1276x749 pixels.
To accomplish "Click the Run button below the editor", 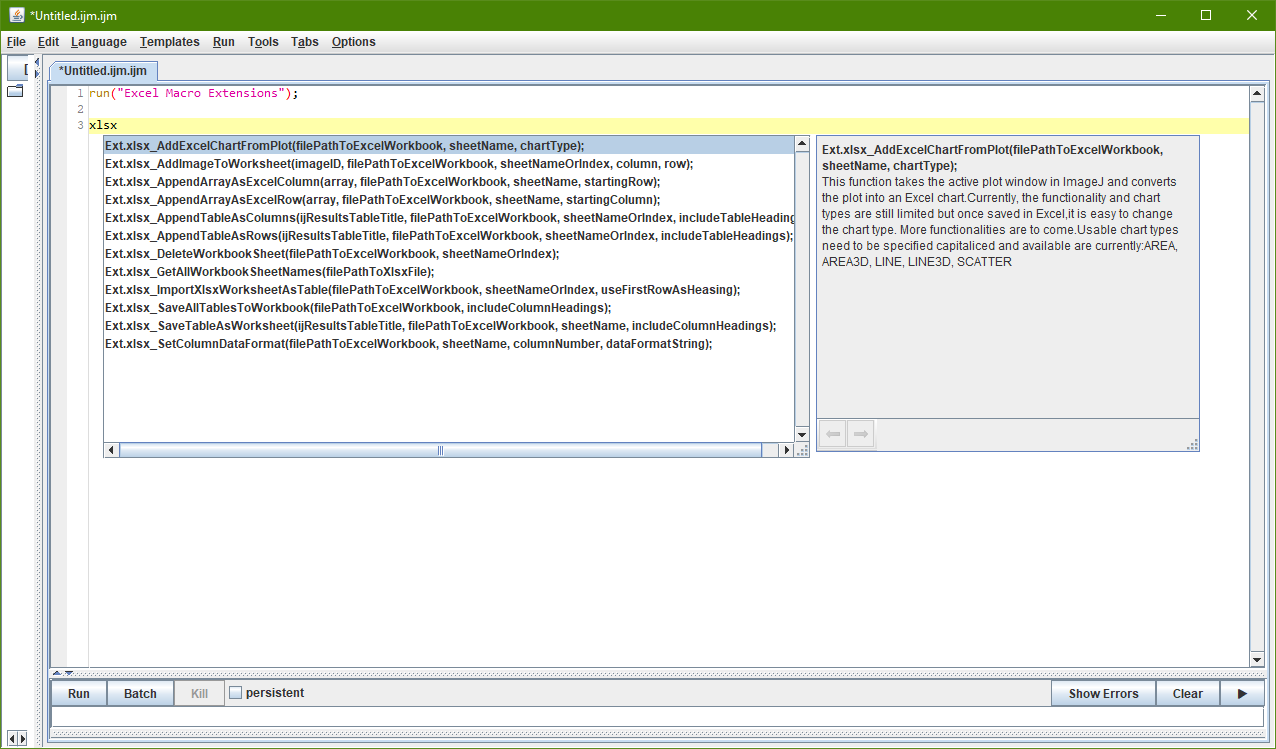I will (79, 693).
